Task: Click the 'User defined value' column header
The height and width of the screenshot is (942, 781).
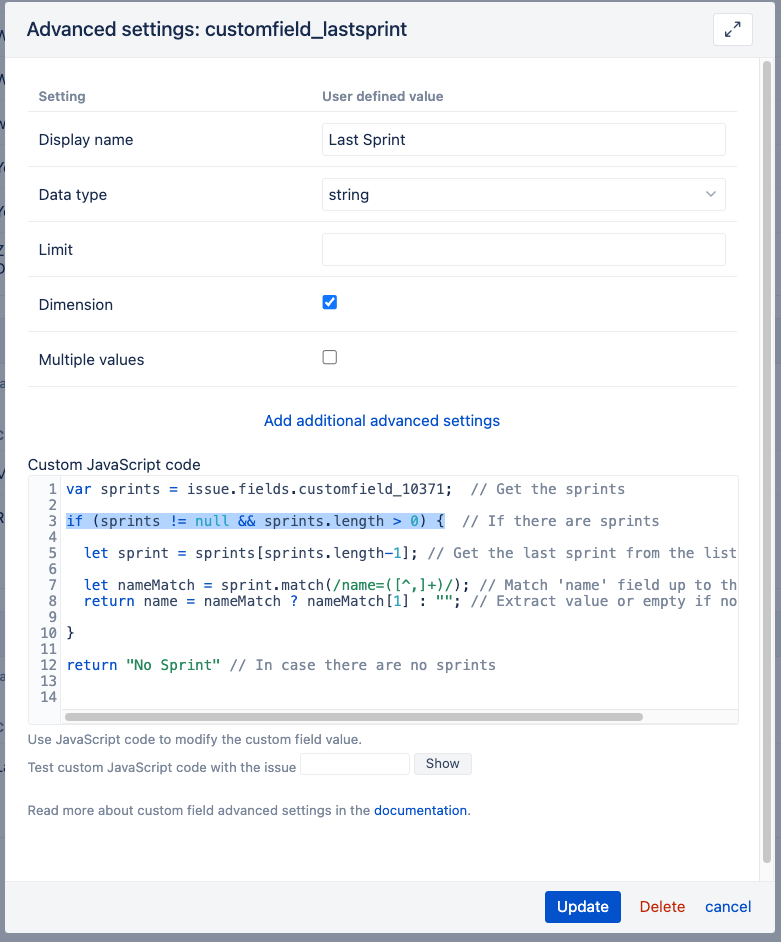Action: [383, 96]
